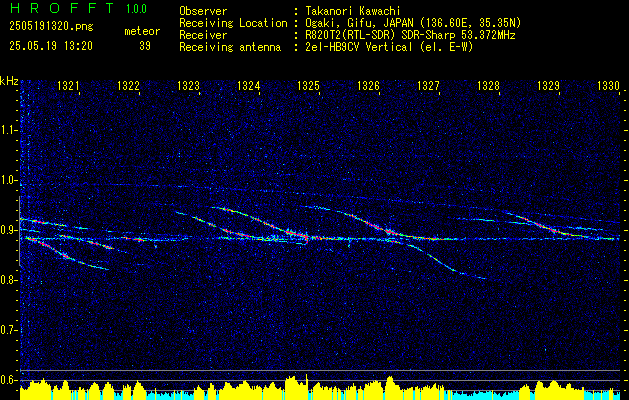
Task: Click the 1322 time axis label
Action: 128,85
